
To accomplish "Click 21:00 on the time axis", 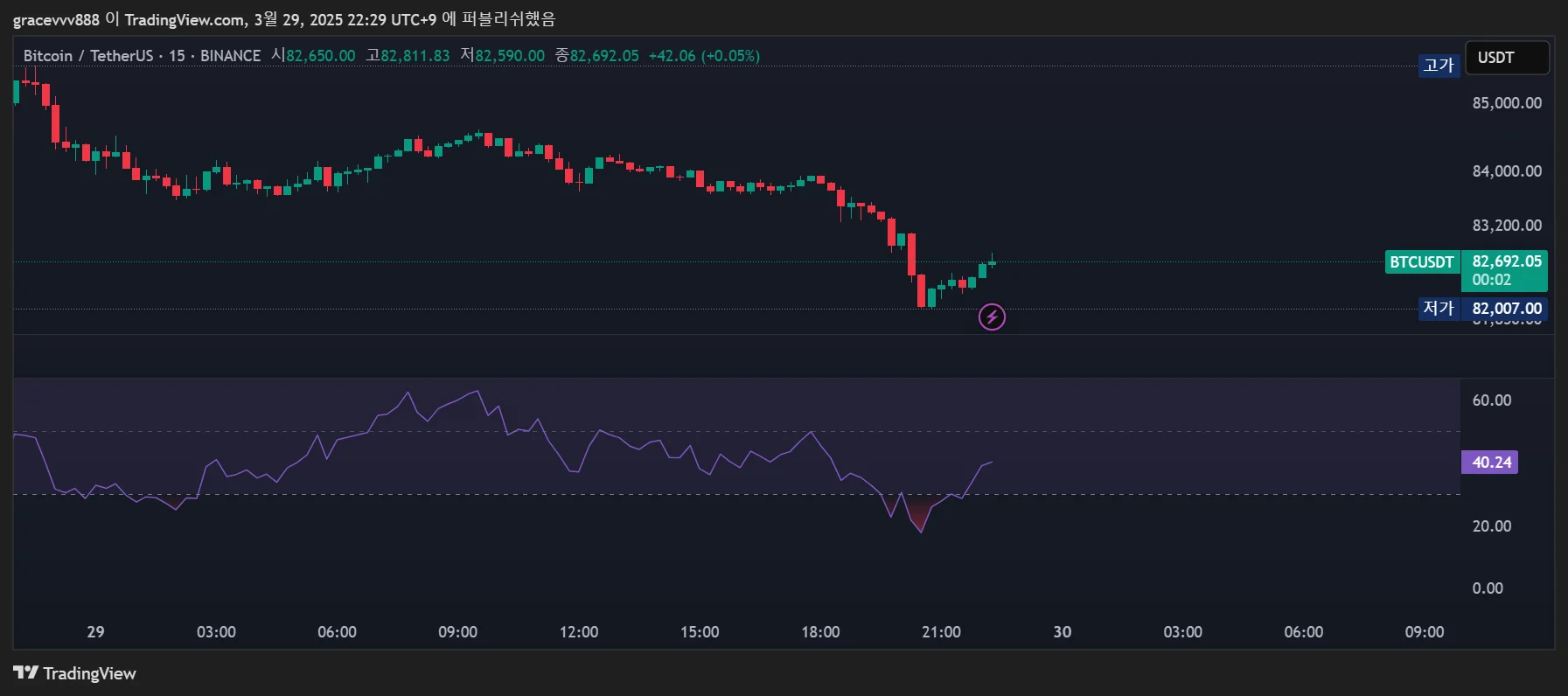I will coord(941,632).
